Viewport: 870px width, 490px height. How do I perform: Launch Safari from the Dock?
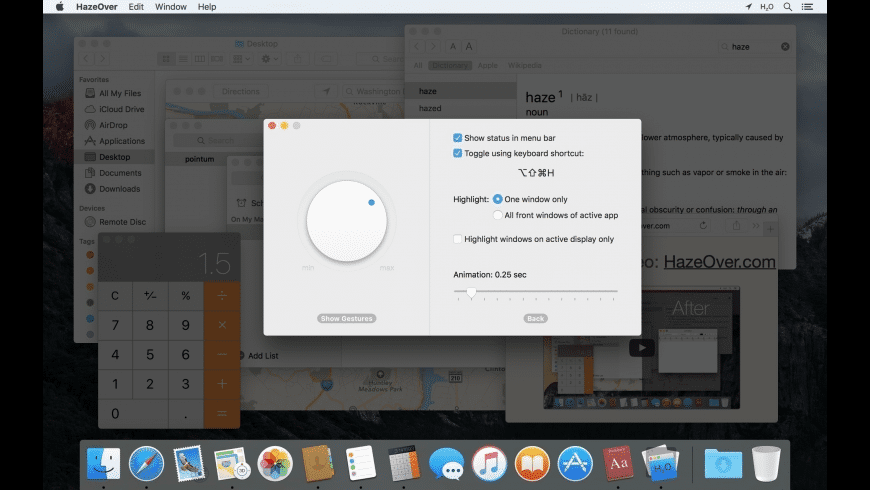coord(146,463)
